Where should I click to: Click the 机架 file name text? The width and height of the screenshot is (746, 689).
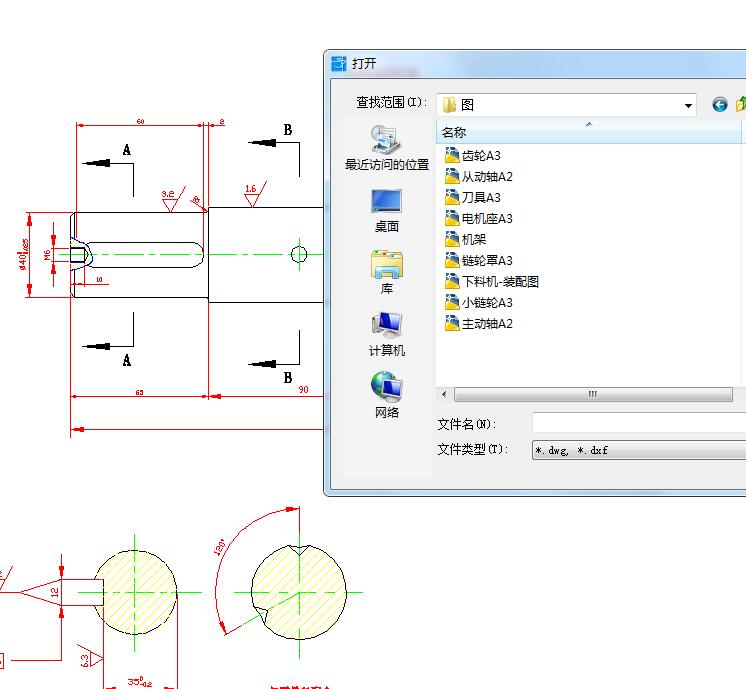point(474,239)
